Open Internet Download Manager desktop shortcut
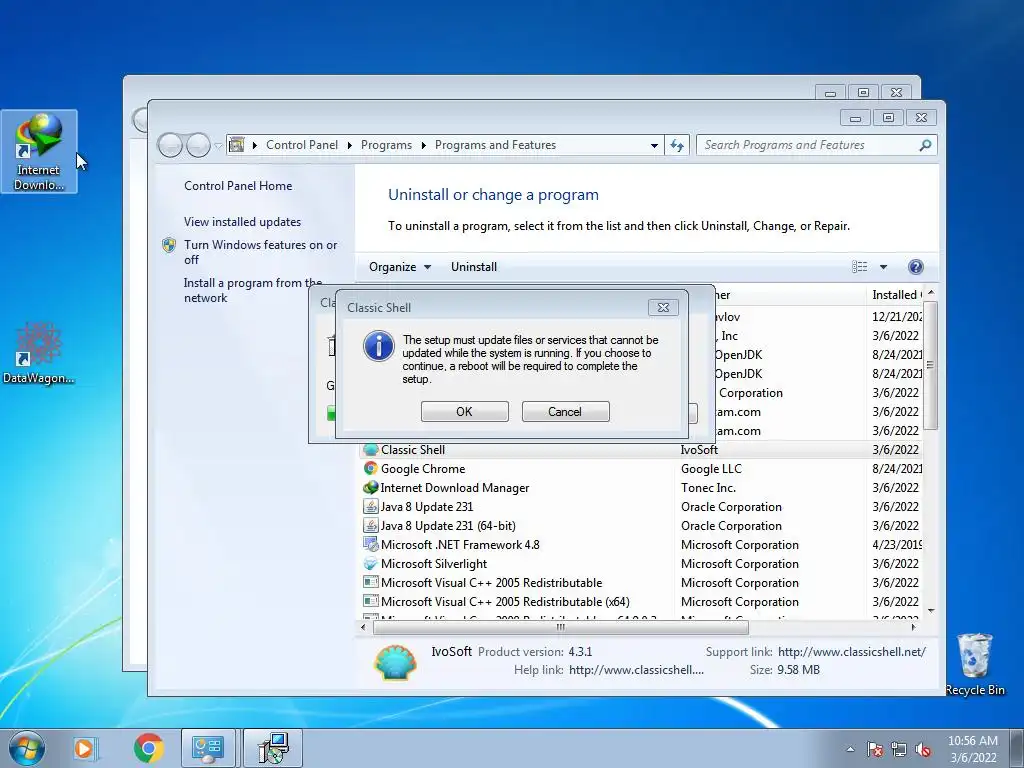The width and height of the screenshot is (1024, 768). 39,152
